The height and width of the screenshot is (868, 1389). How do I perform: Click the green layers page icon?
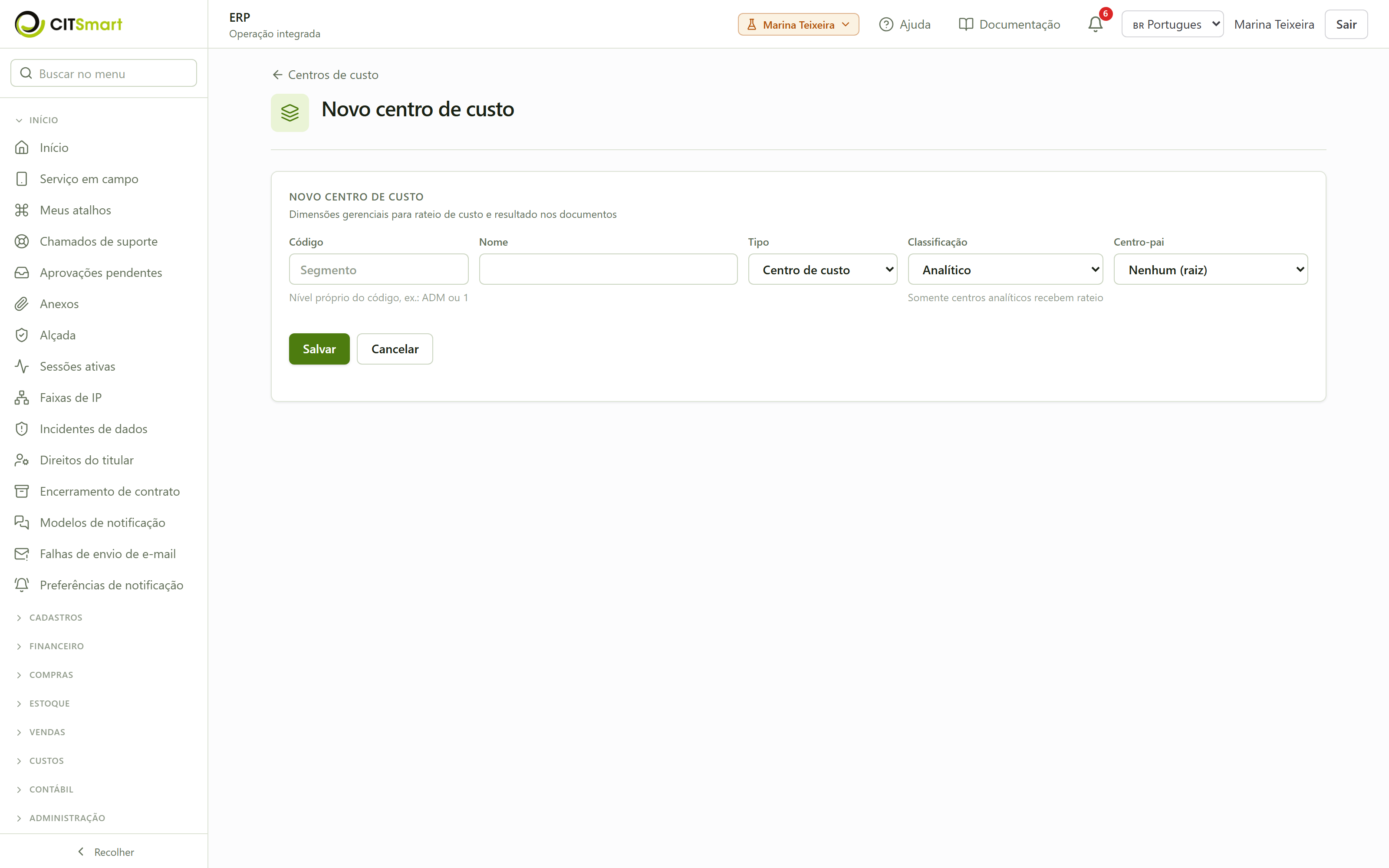coord(290,113)
